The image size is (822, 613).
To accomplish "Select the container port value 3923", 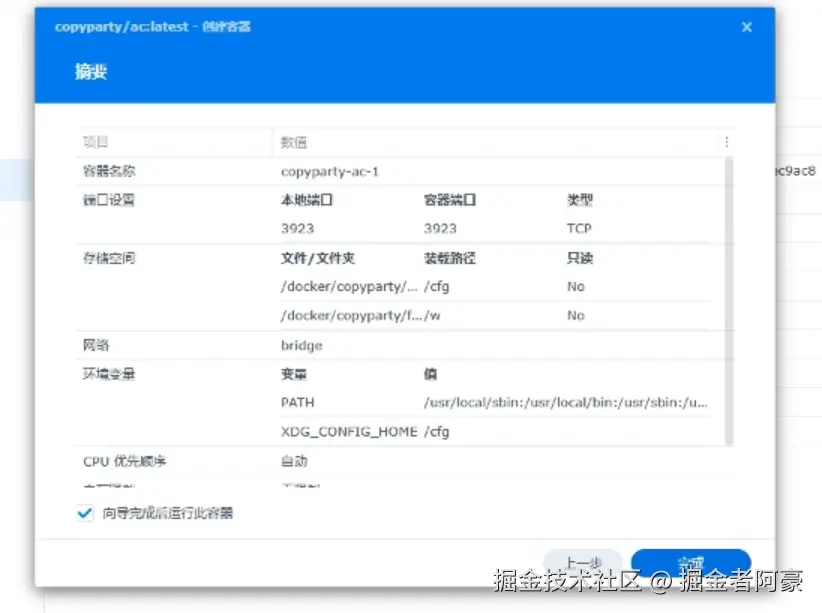I will [x=440, y=228].
